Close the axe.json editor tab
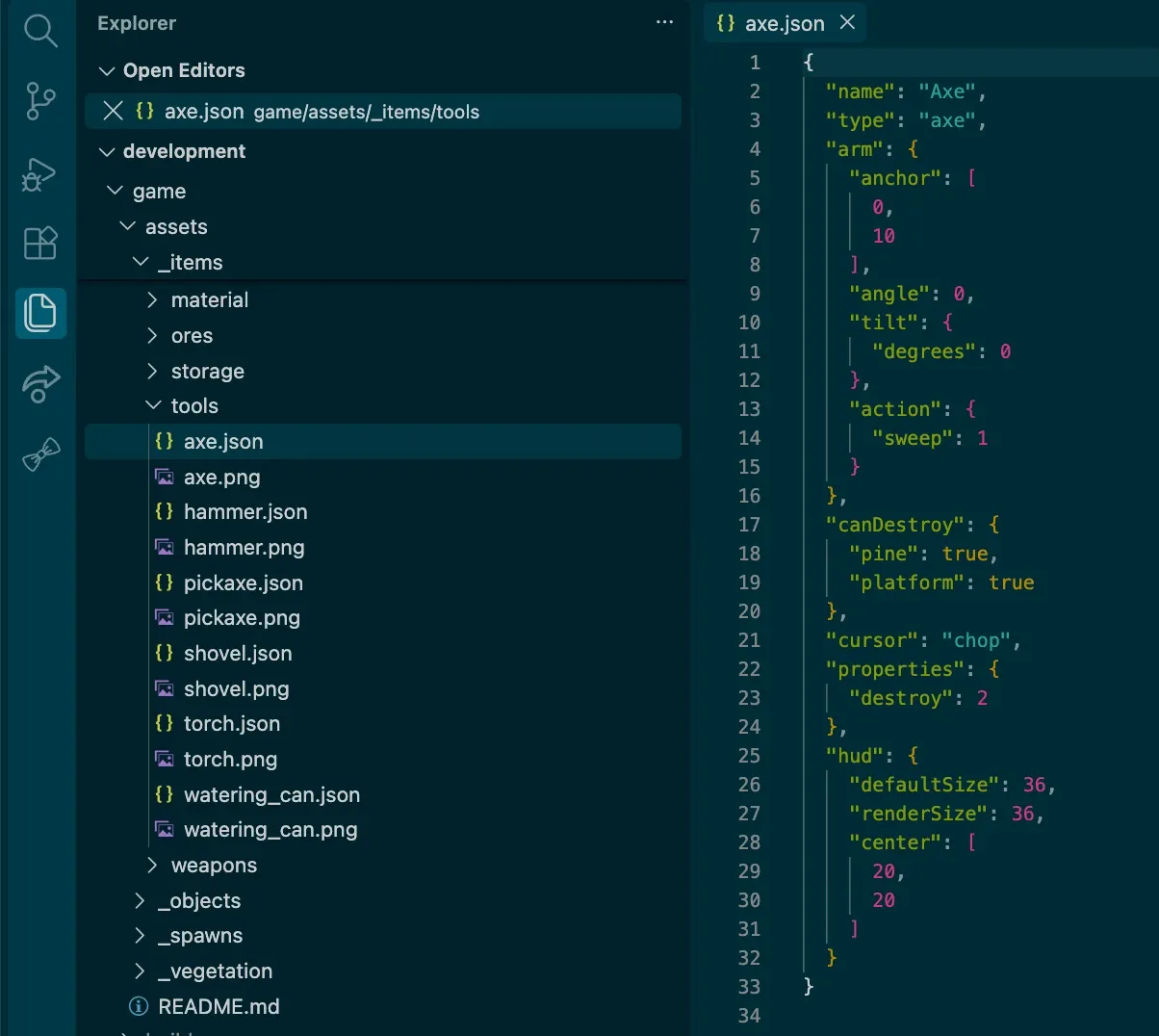Screen dimensions: 1159x1036 pyautogui.click(x=847, y=22)
